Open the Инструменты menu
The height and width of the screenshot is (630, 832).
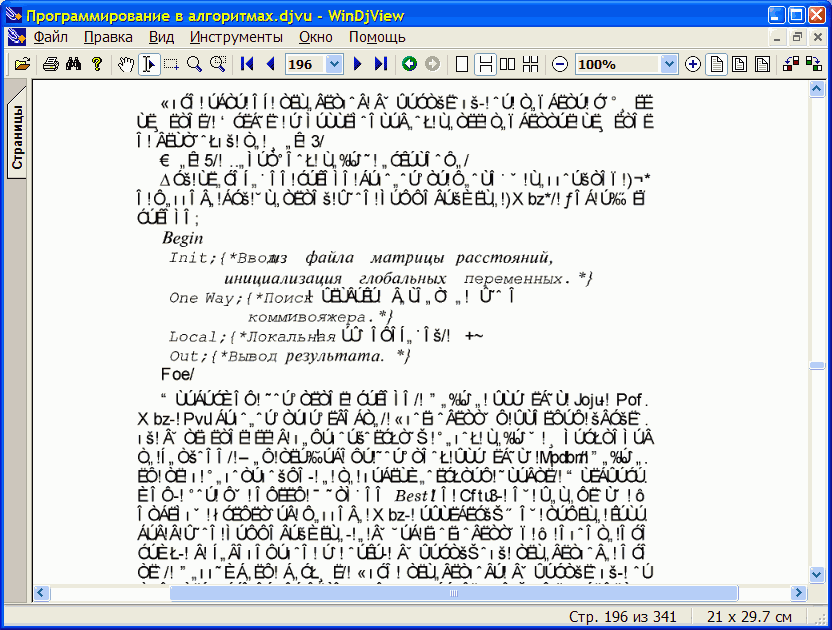236,37
